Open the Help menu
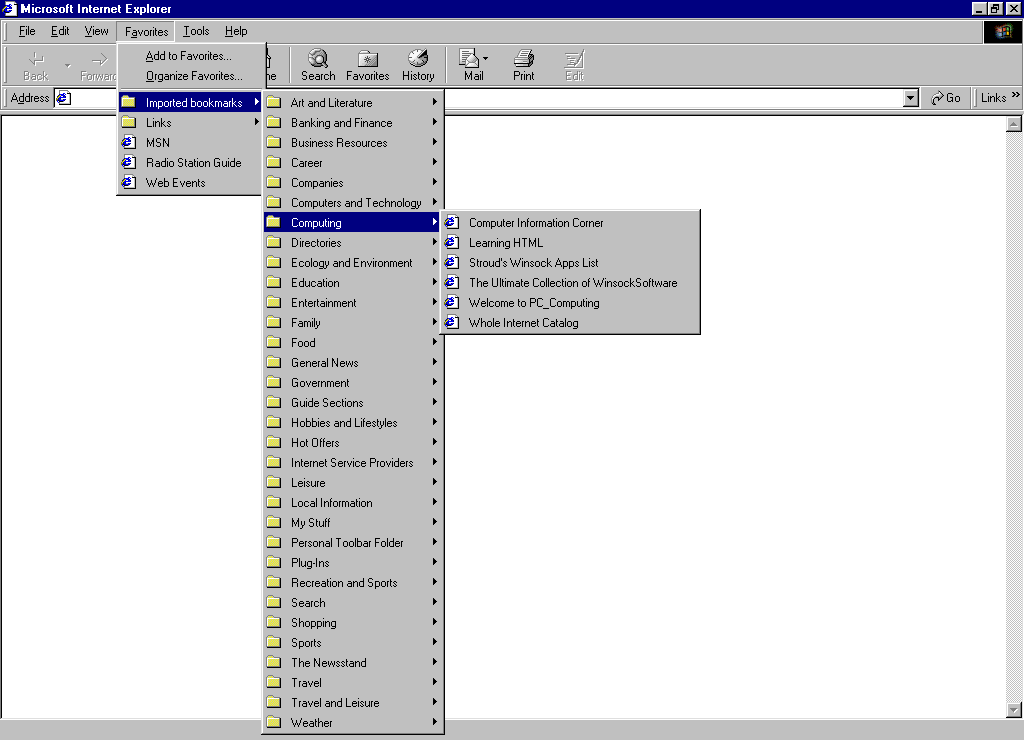The width and height of the screenshot is (1024, 740). [236, 31]
